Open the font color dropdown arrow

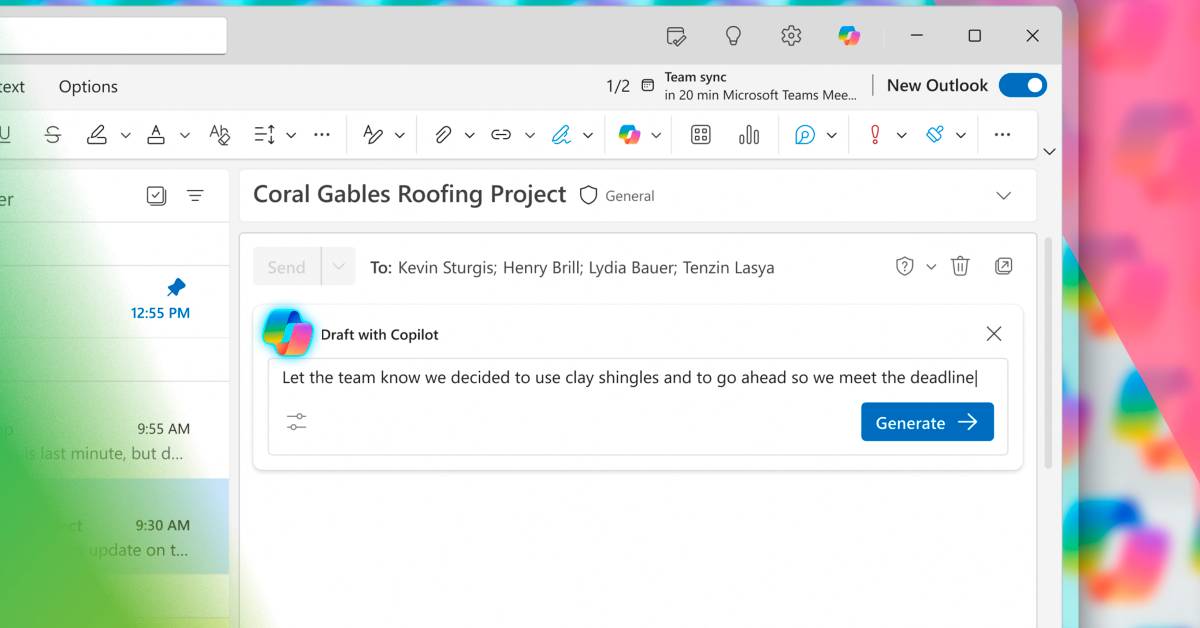pyautogui.click(x=184, y=135)
